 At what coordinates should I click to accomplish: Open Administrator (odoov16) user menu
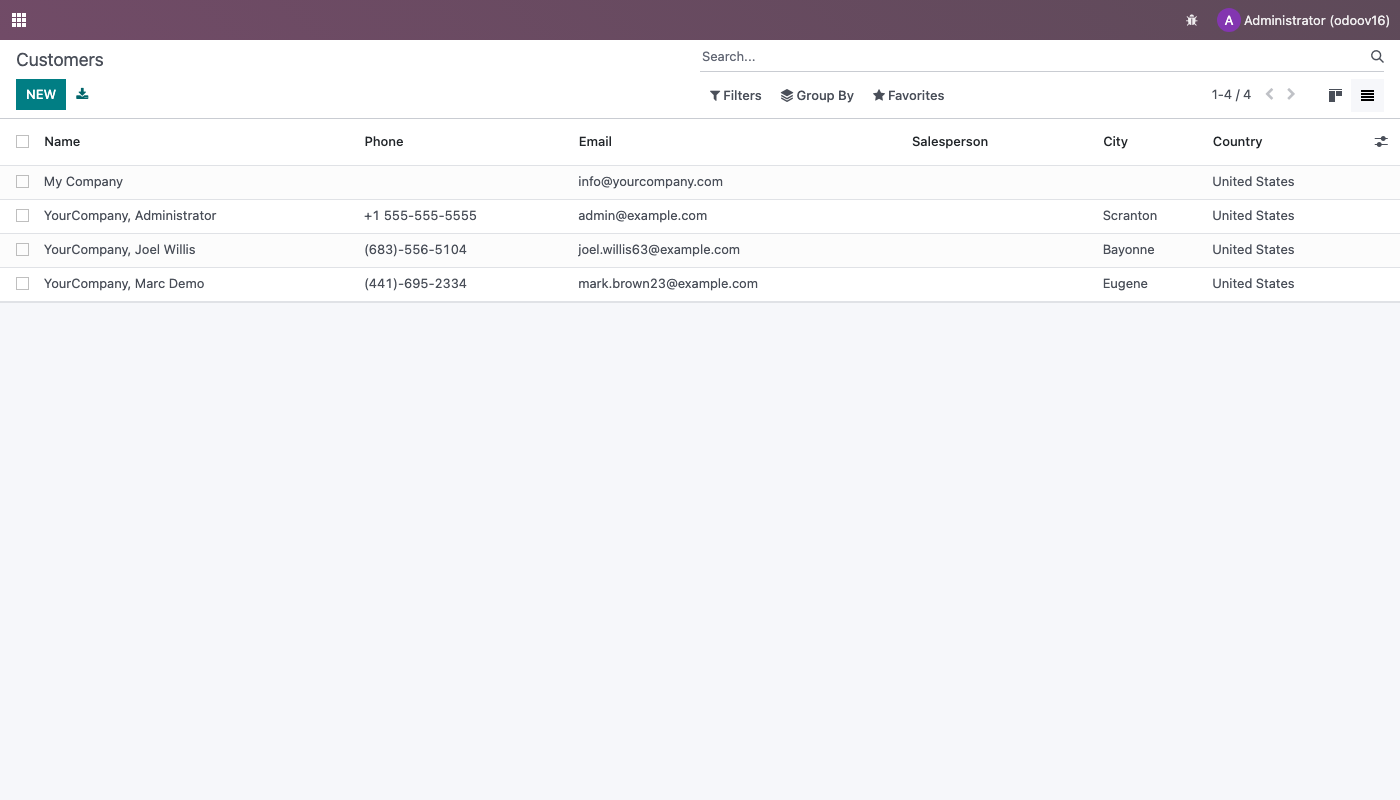point(1304,20)
